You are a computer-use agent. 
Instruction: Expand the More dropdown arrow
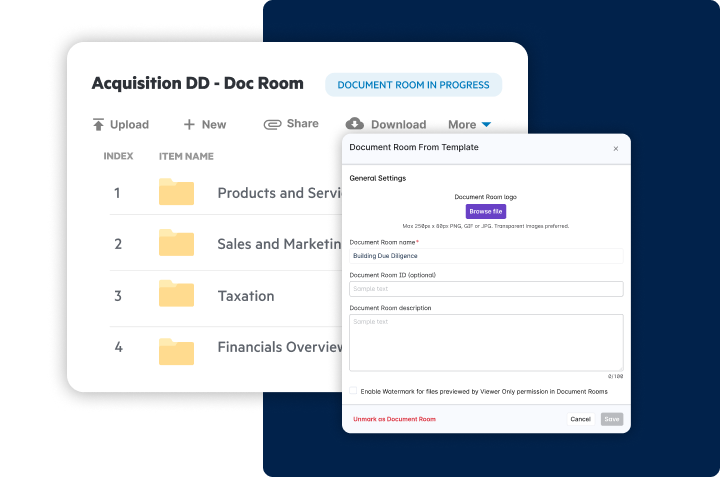486,124
